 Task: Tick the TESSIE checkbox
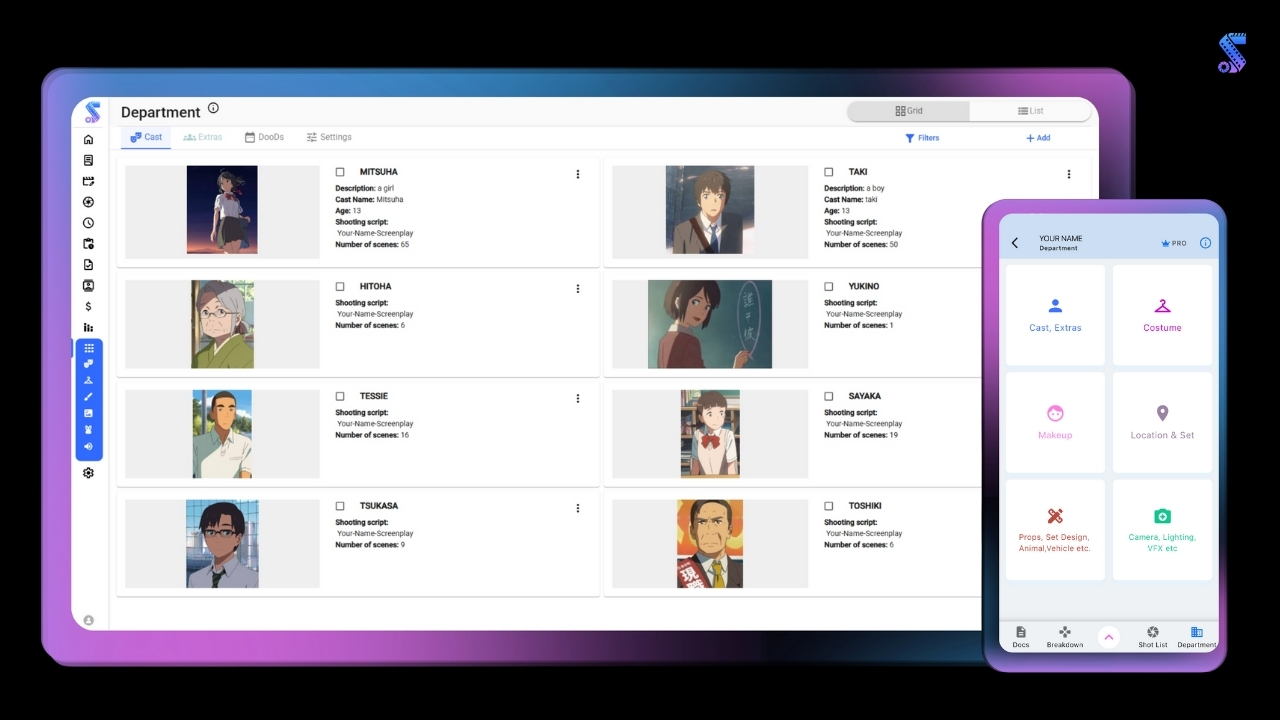[340, 396]
